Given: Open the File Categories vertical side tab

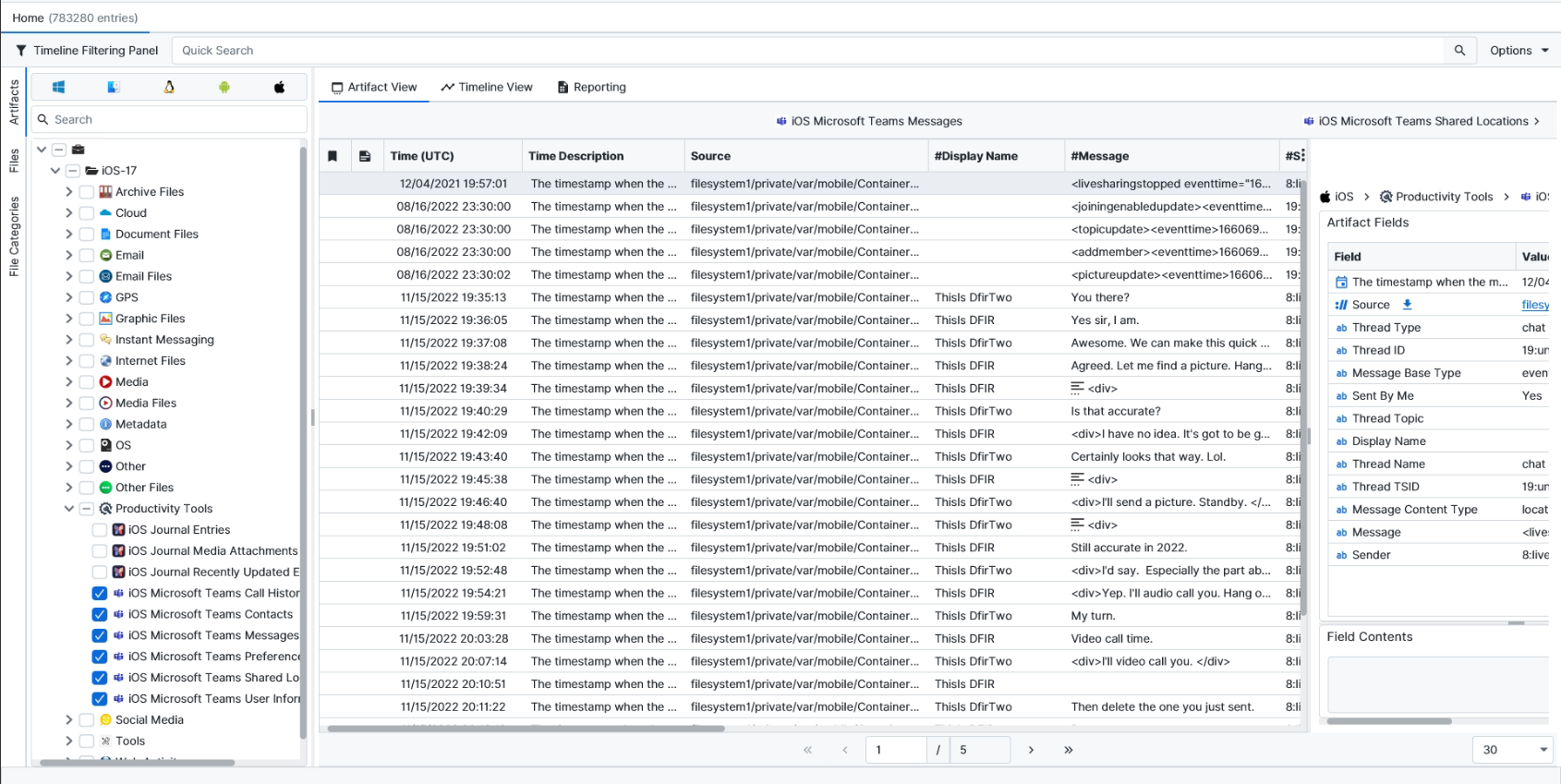Looking at the screenshot, I should (x=14, y=236).
